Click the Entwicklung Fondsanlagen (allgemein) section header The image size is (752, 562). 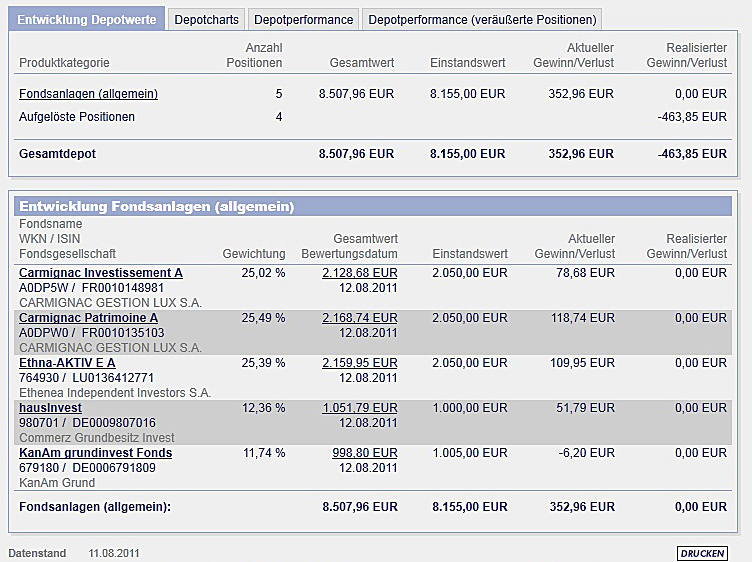coord(156,207)
